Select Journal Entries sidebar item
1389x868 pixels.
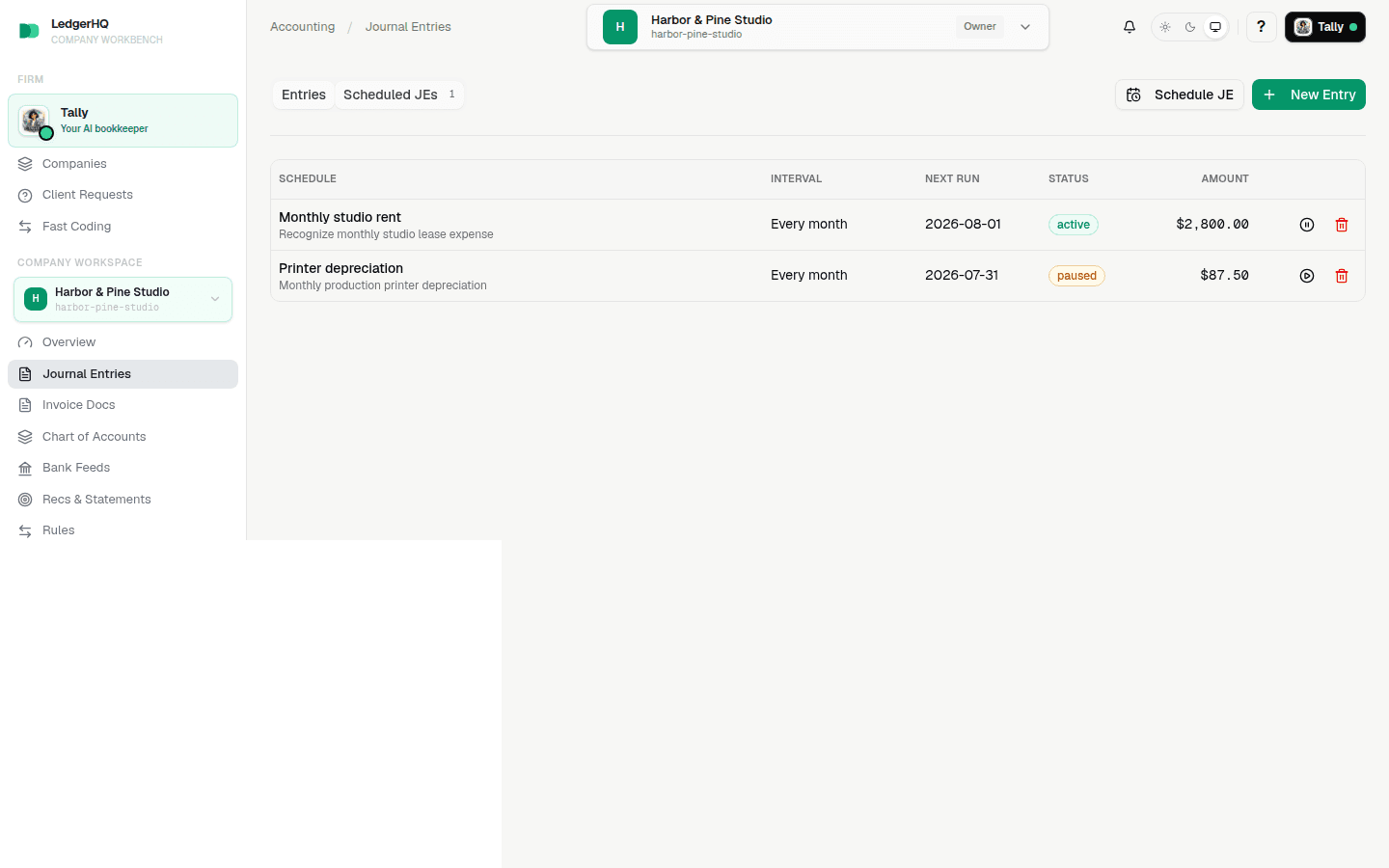click(123, 374)
